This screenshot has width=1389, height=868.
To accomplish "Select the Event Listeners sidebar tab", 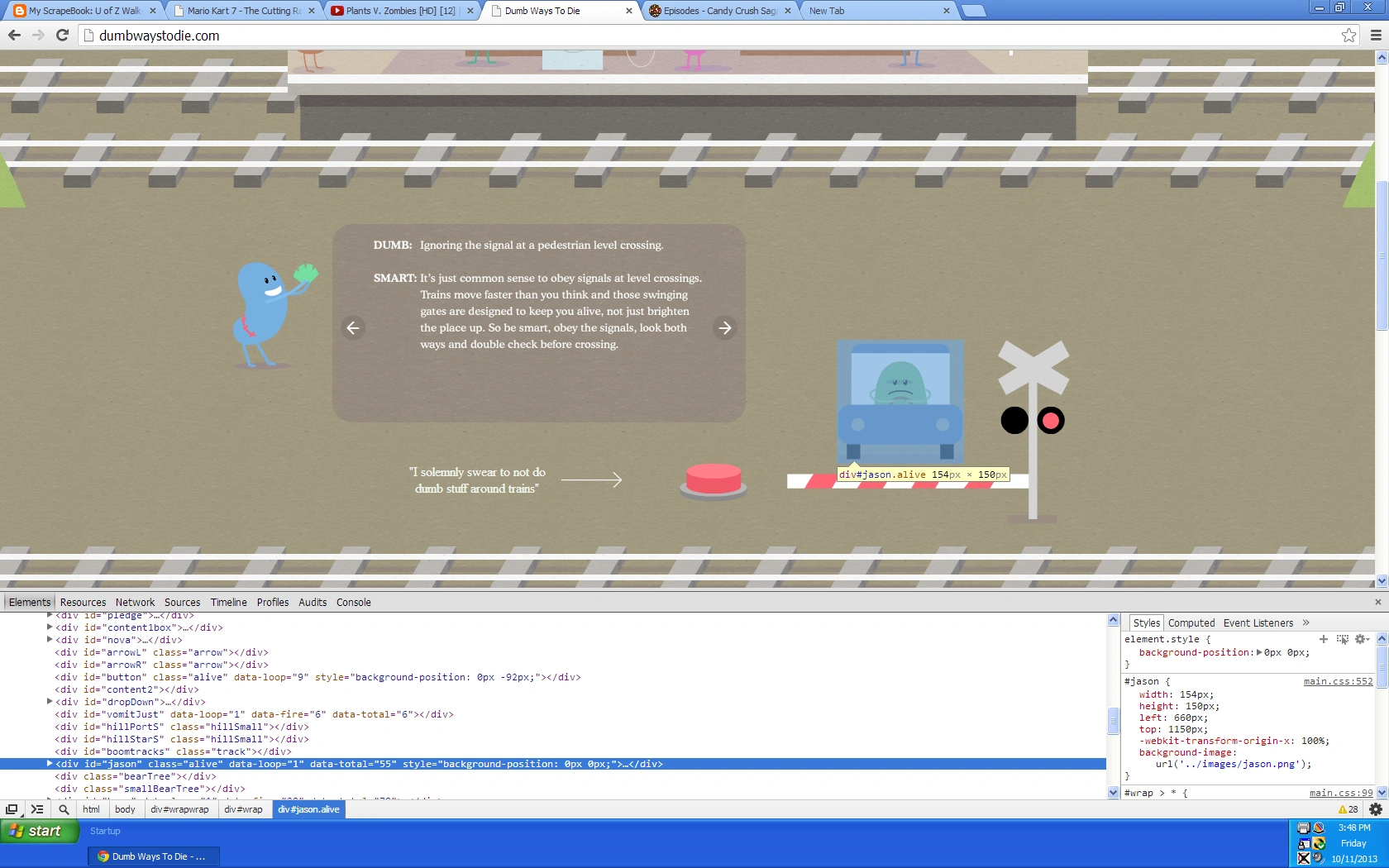I will coord(1258,622).
